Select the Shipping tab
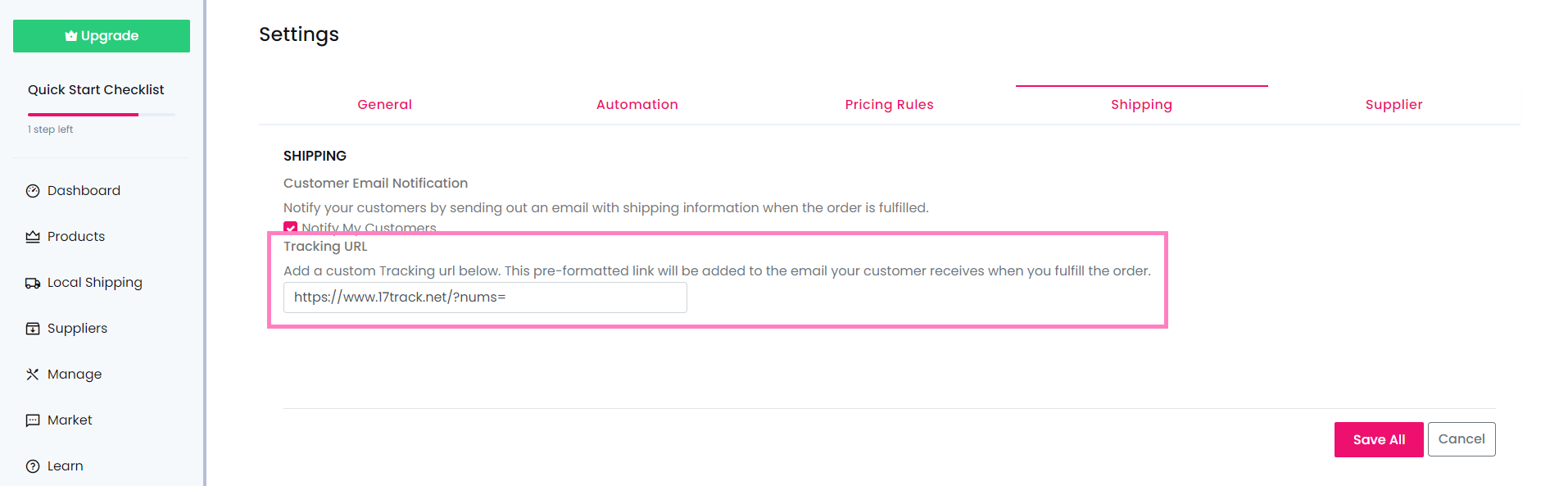 1141,105
